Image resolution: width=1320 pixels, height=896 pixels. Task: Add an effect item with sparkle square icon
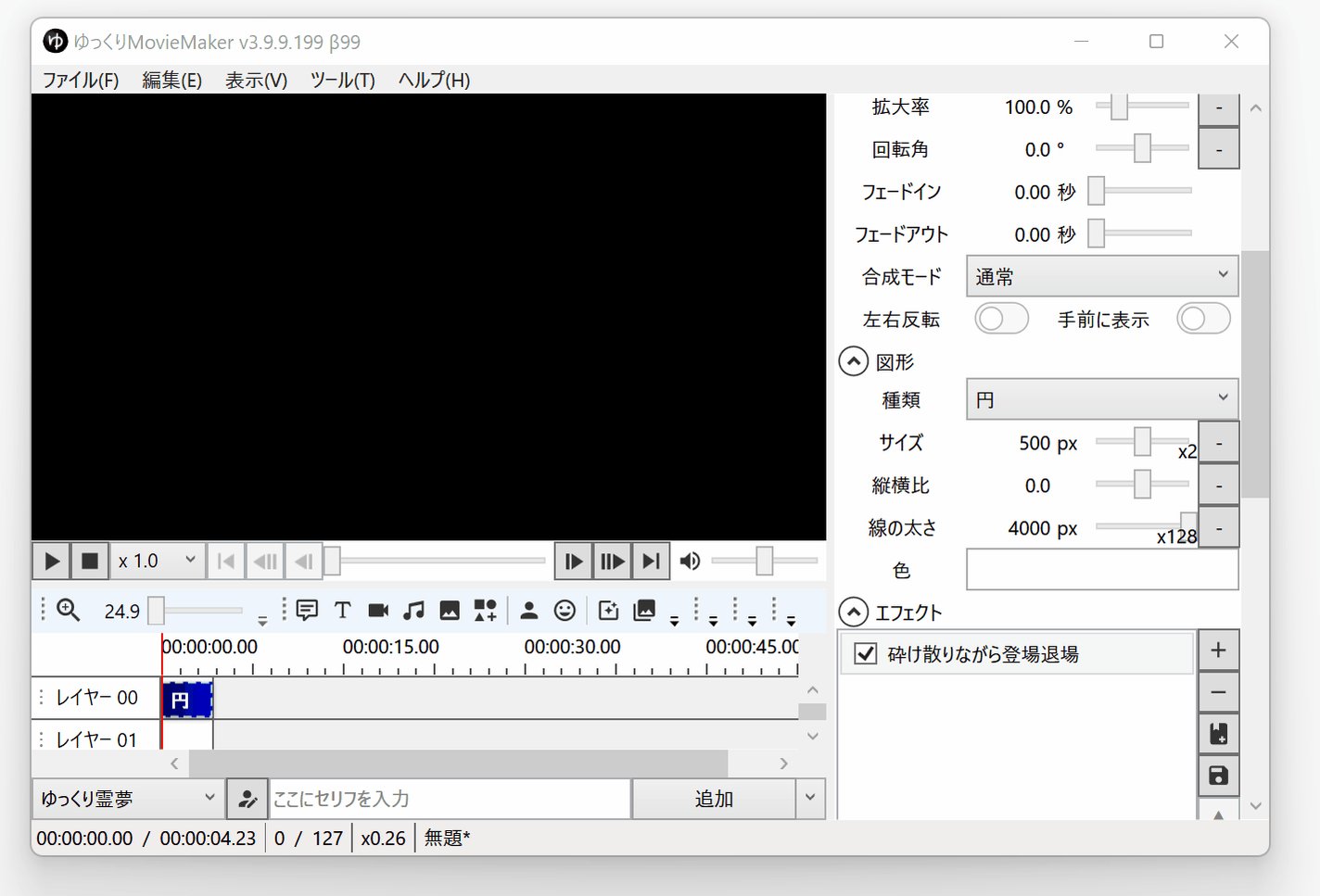[x=608, y=610]
